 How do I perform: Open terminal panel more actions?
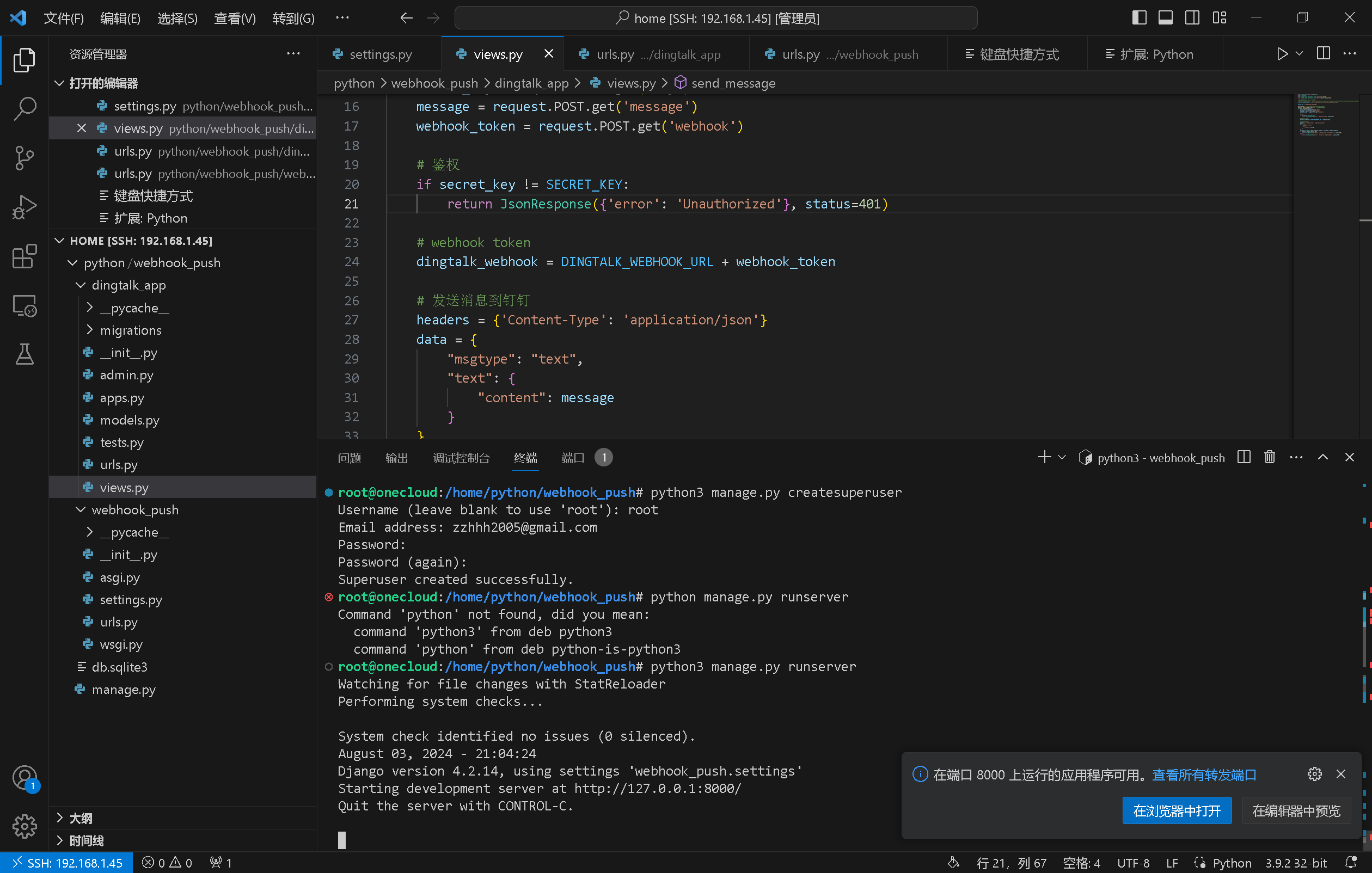(1296, 457)
